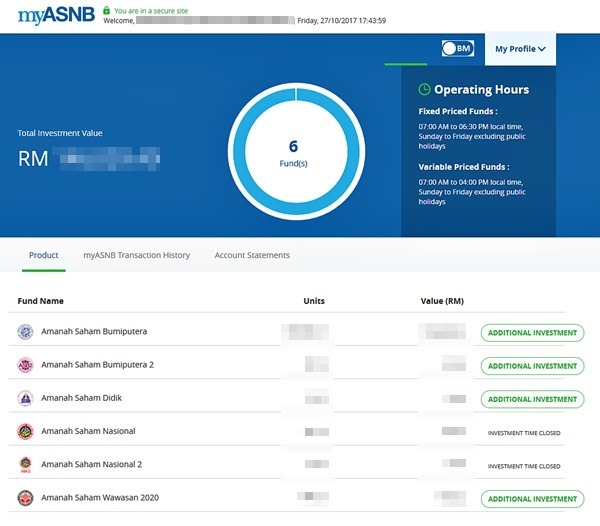
Task: Click the Amanah Saham Wawasan 2020 fund logo
Action: [x=25, y=498]
